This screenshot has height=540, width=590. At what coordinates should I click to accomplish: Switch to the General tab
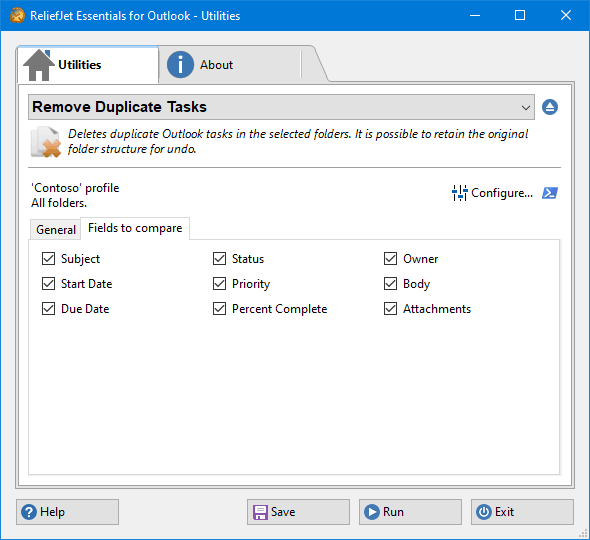(56, 229)
